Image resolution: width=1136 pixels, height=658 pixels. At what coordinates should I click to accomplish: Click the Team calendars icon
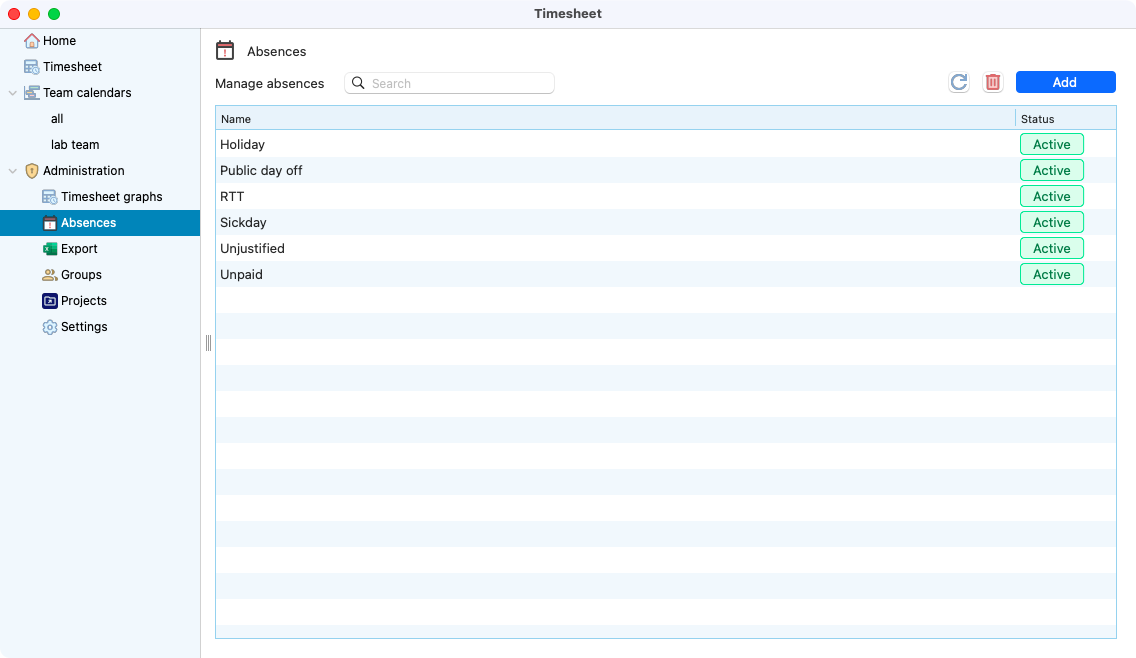point(31,93)
